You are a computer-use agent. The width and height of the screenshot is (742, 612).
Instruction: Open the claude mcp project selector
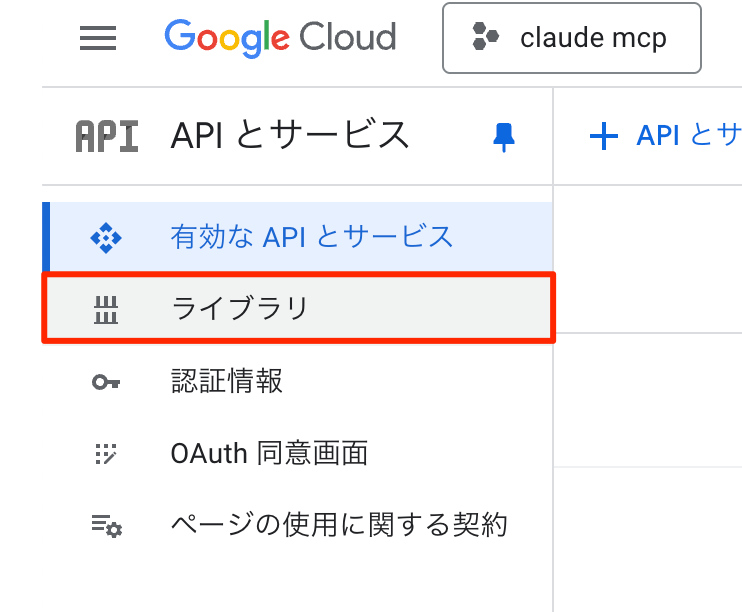coord(571,38)
